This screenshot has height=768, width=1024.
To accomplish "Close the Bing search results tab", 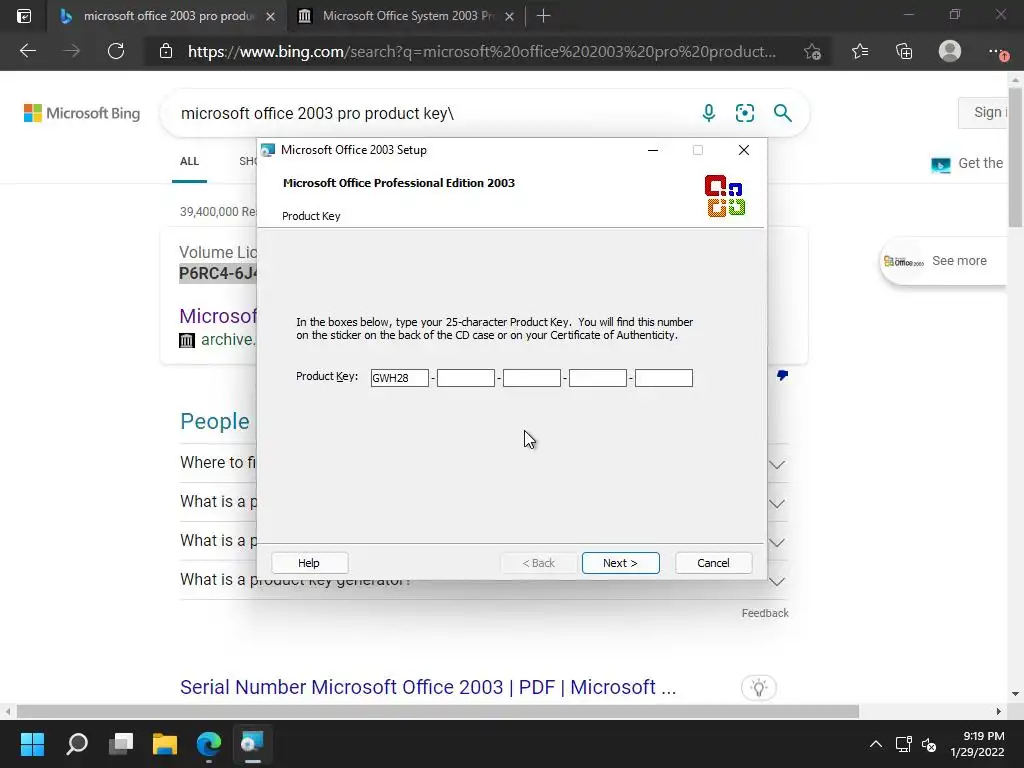I will tap(270, 16).
